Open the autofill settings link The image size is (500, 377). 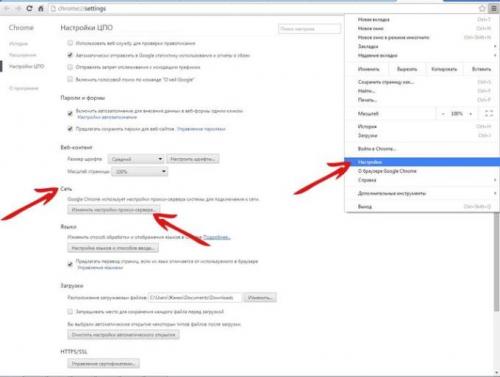pyautogui.click(x=107, y=117)
